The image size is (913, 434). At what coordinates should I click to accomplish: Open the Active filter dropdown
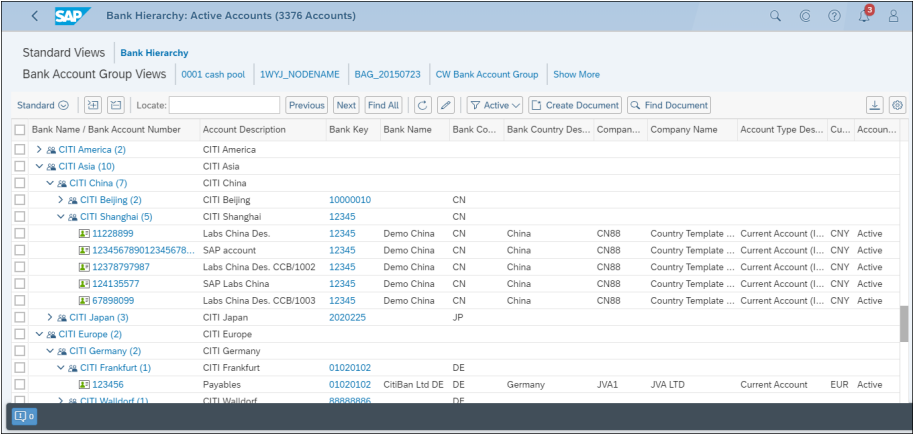click(495, 105)
